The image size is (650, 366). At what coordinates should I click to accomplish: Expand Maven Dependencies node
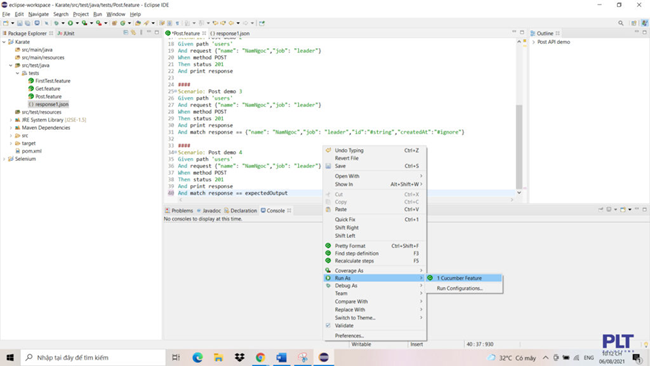pyautogui.click(x=11, y=128)
